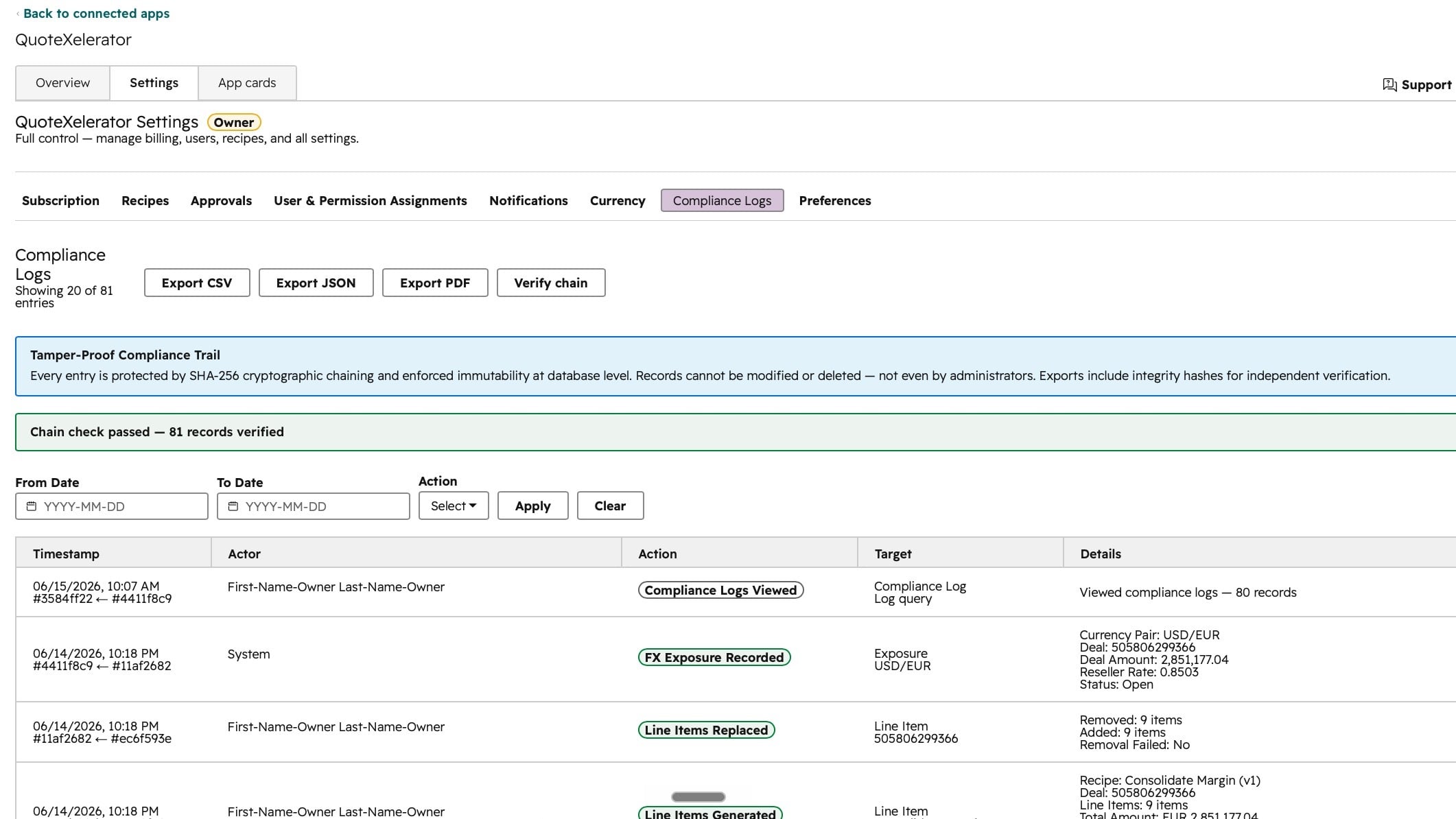Click 'Recipe: Consolidate Margin (v1)' detail

[1170, 781]
